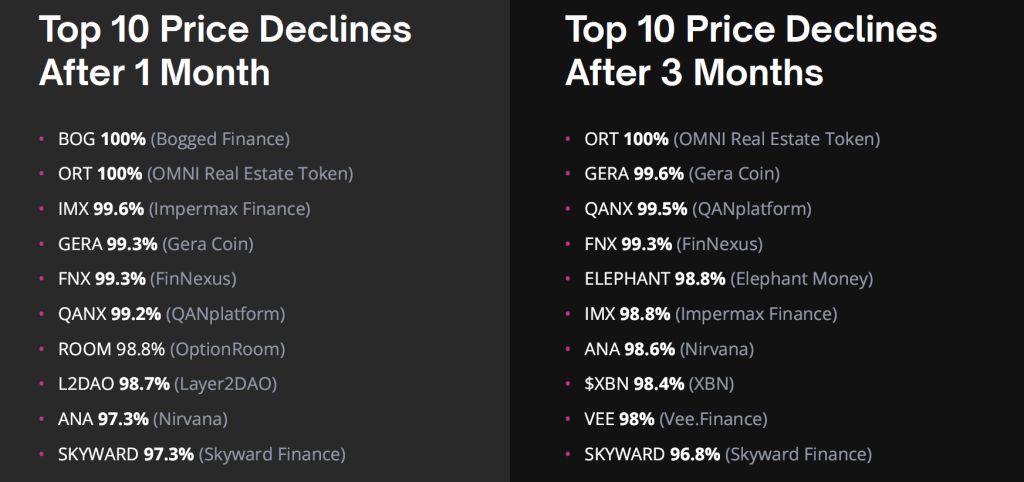Click the QANX 99.2% QANplatform entry
This screenshot has height=482, width=1024.
pos(172,314)
